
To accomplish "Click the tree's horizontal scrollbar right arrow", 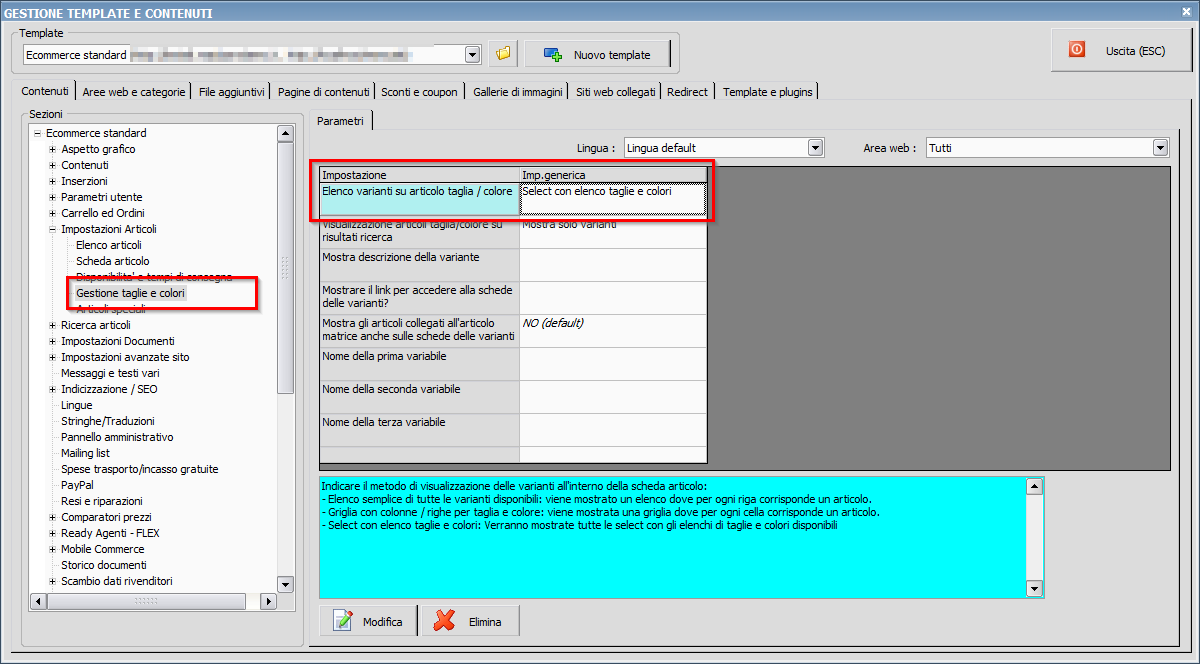I will tap(268, 601).
